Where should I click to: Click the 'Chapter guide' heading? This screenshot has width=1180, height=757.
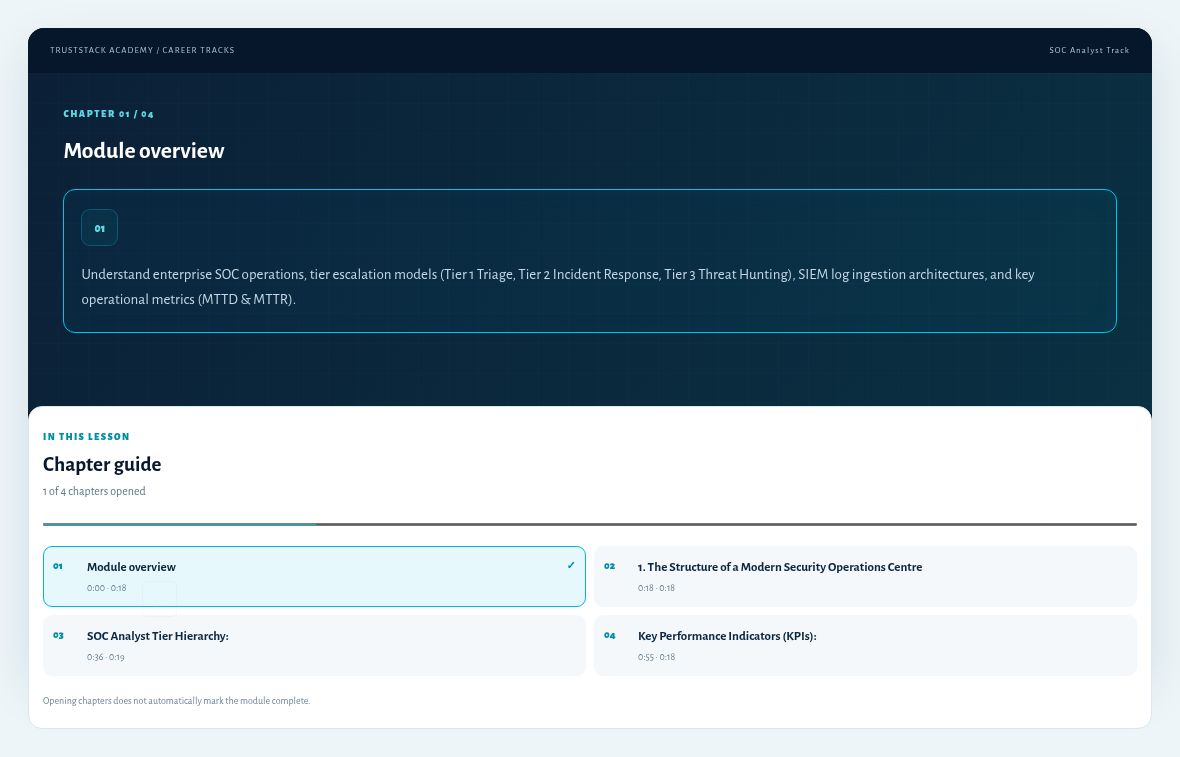pyautogui.click(x=102, y=464)
